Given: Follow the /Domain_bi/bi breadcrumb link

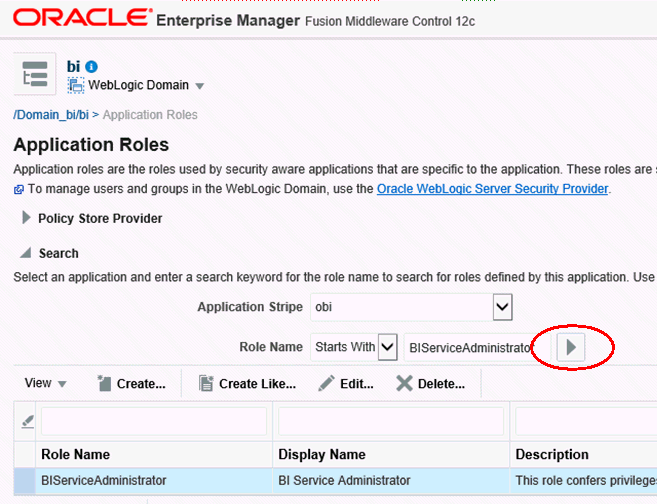Looking at the screenshot, I should (x=51, y=115).
